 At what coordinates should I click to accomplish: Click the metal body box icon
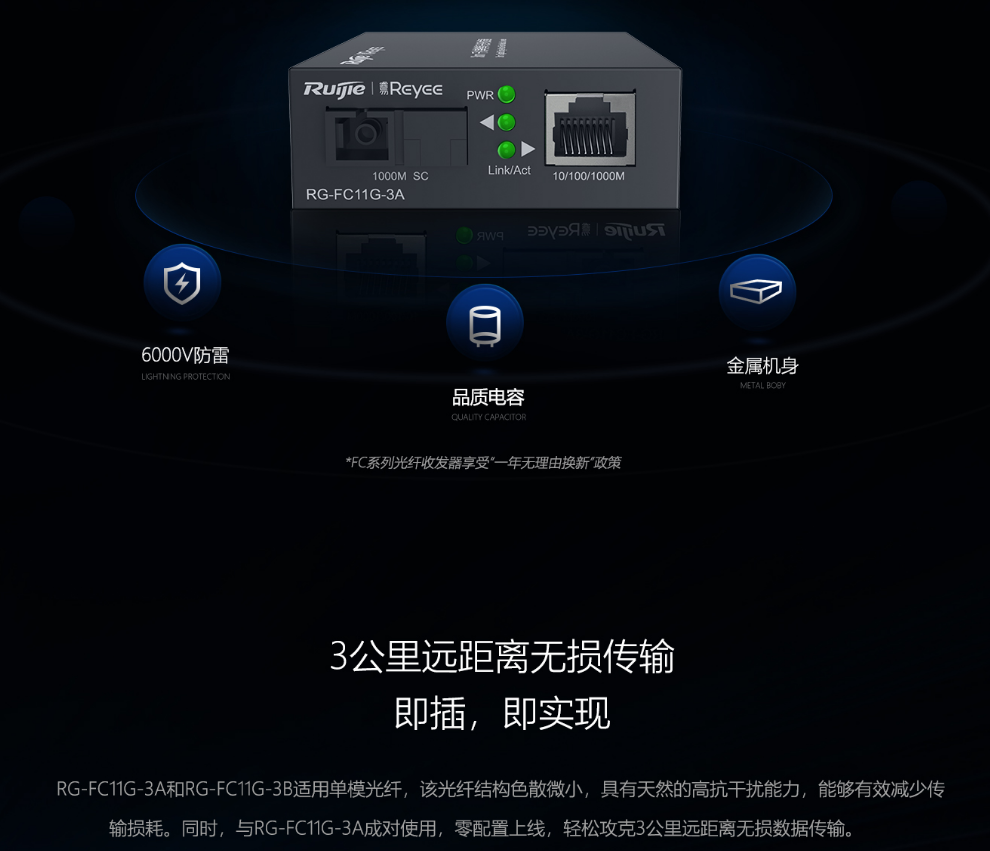(756, 292)
